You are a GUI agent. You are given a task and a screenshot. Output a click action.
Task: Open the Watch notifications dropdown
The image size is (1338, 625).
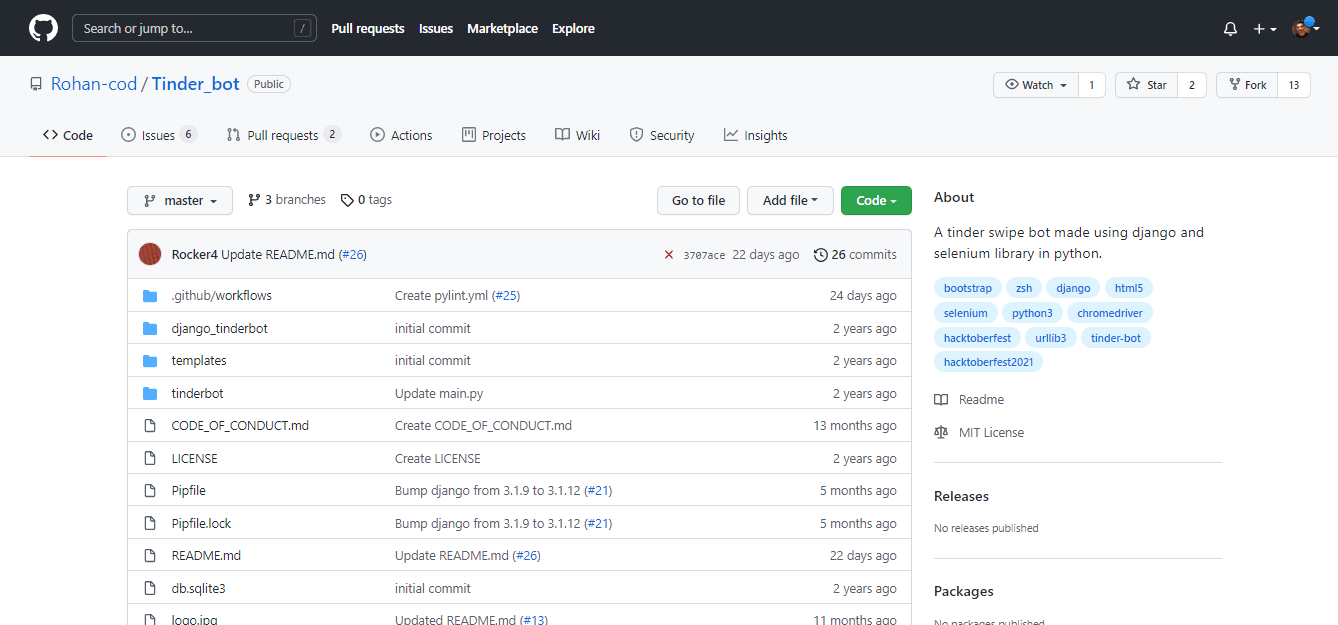1036,85
